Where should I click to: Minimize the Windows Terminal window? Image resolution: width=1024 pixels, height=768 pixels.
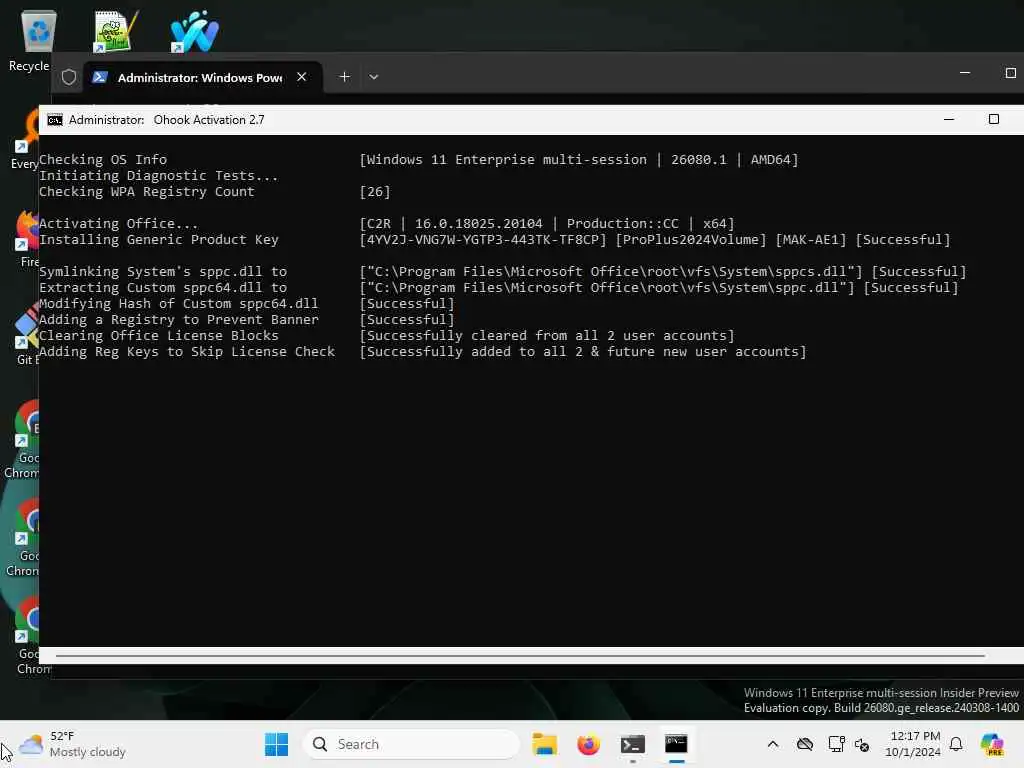coord(965,72)
